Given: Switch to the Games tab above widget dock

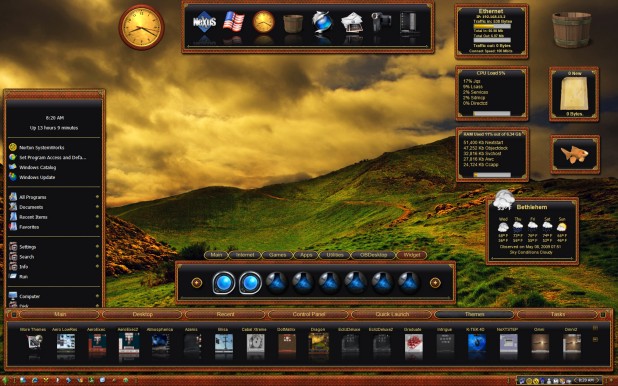Looking at the screenshot, I should [x=277, y=255].
